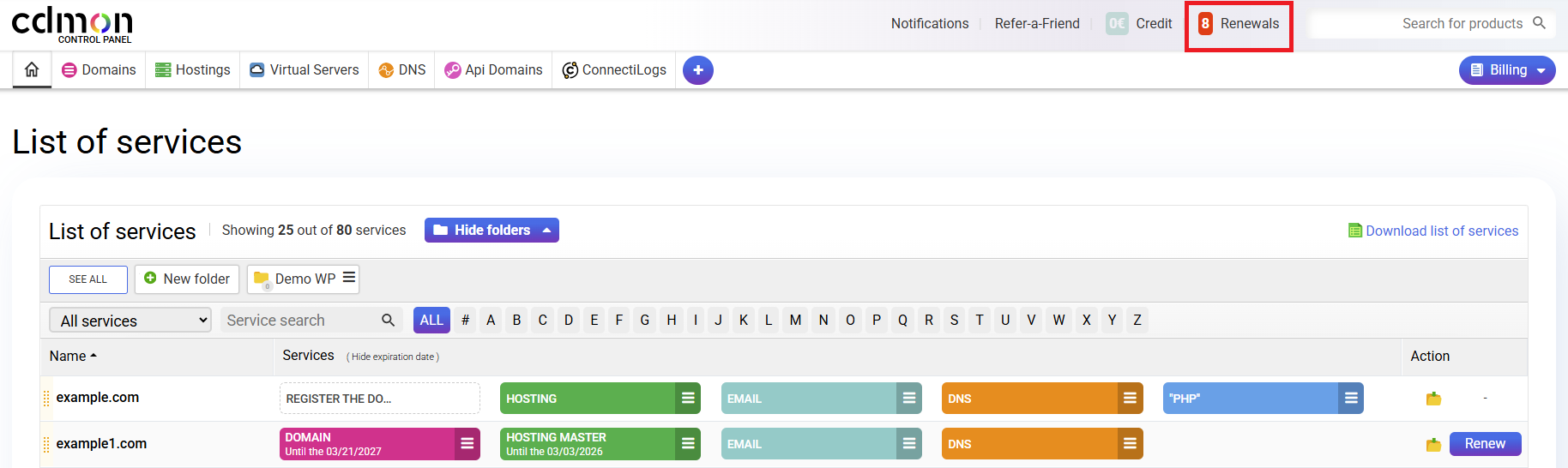Click the blue plus circle icon
Image resolution: width=1568 pixels, height=468 pixels.
[697, 70]
